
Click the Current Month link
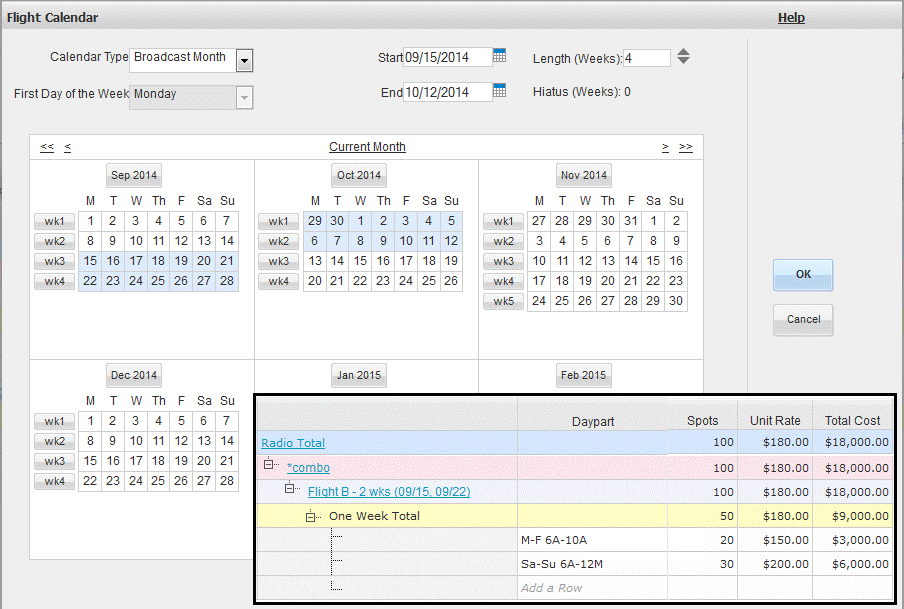(367, 147)
